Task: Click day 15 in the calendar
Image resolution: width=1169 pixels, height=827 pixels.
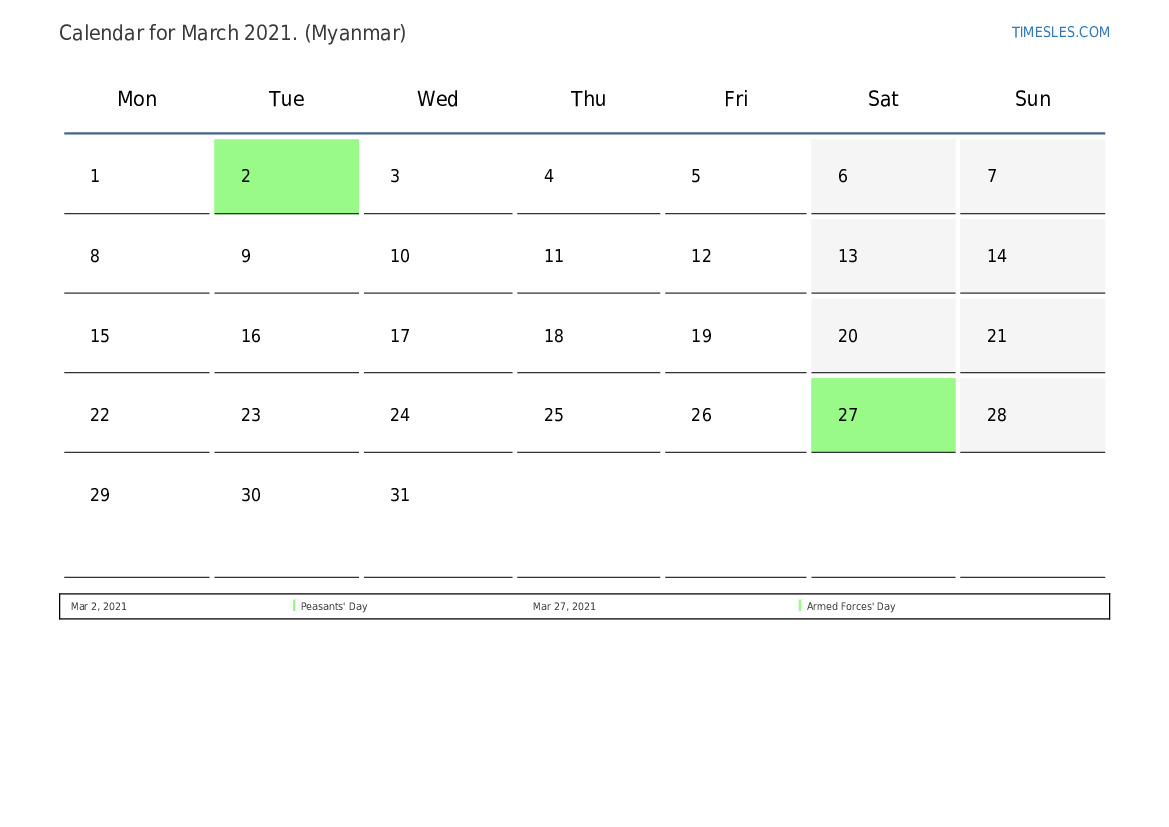Action: click(x=137, y=336)
